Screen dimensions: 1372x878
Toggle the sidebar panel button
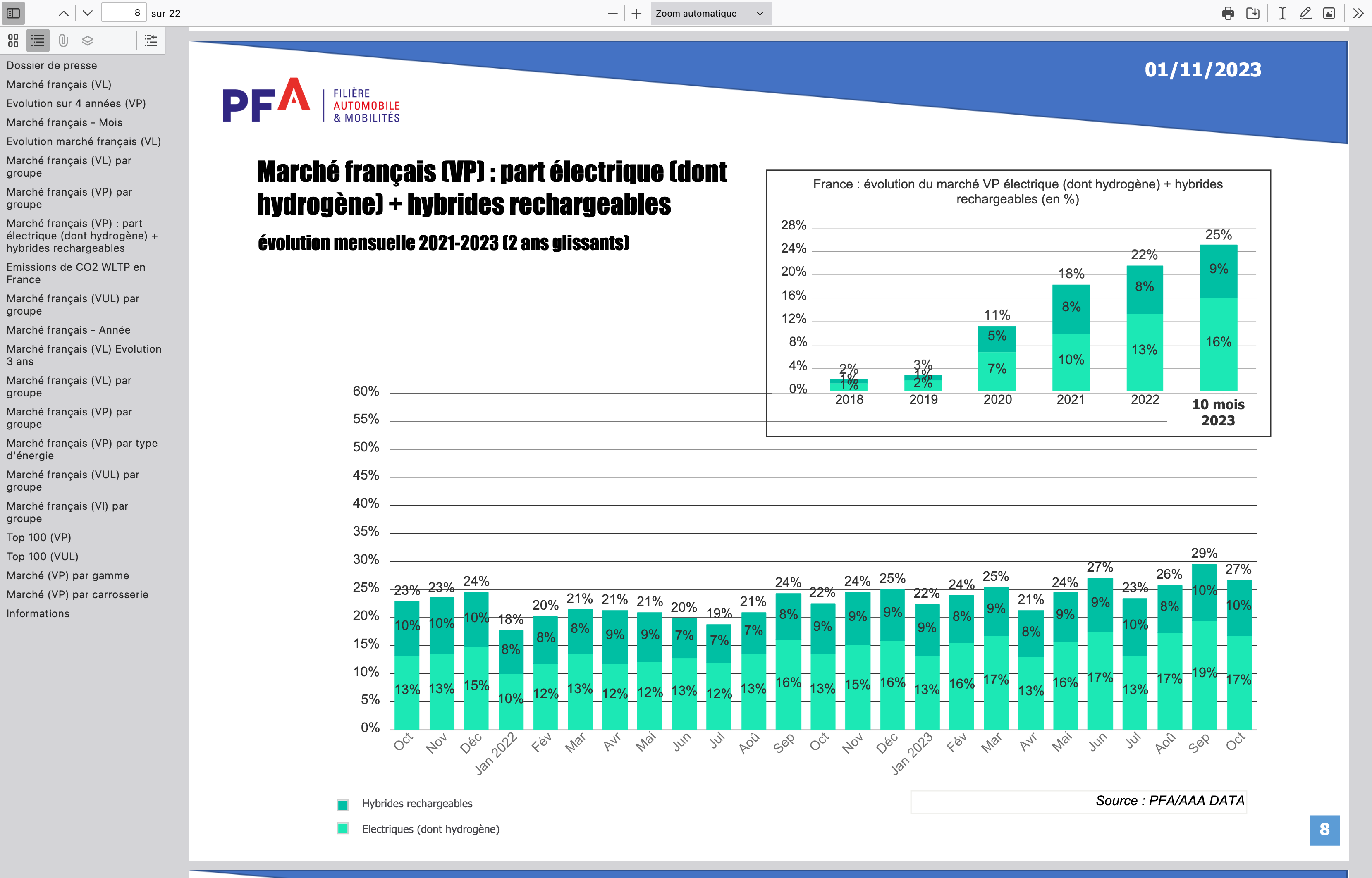(x=13, y=13)
